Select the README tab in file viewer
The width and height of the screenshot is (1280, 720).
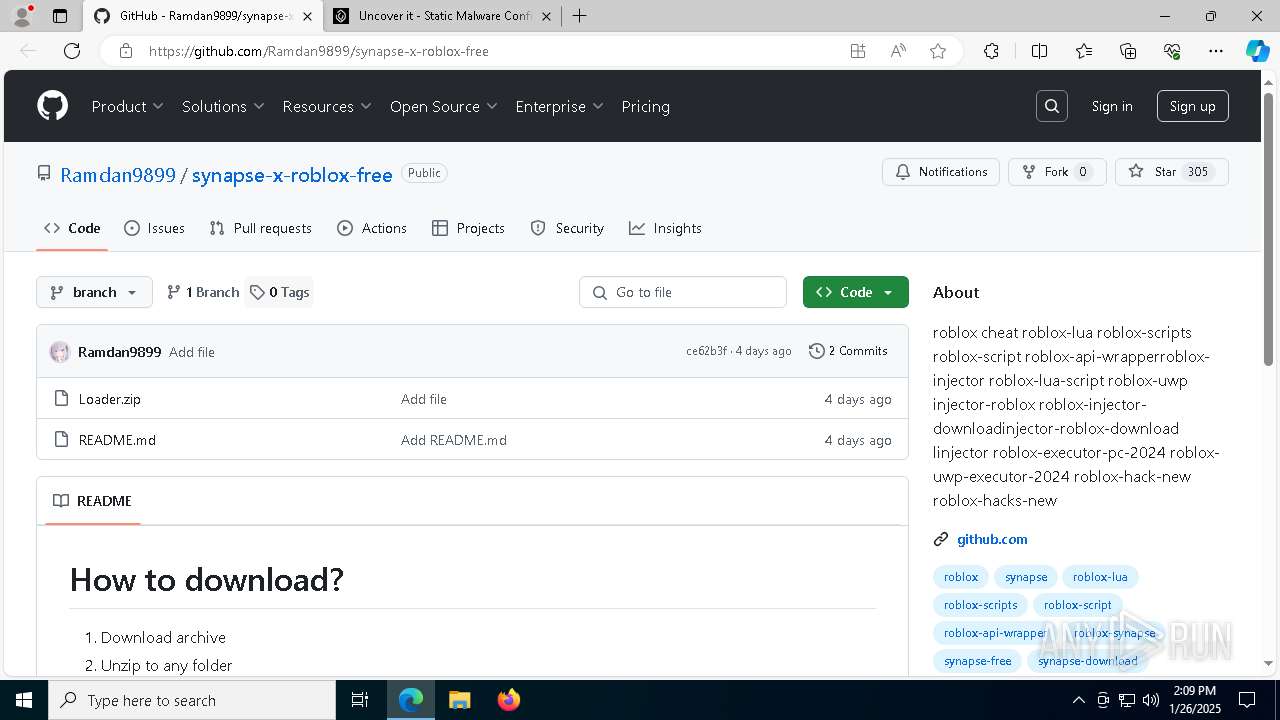(92, 501)
